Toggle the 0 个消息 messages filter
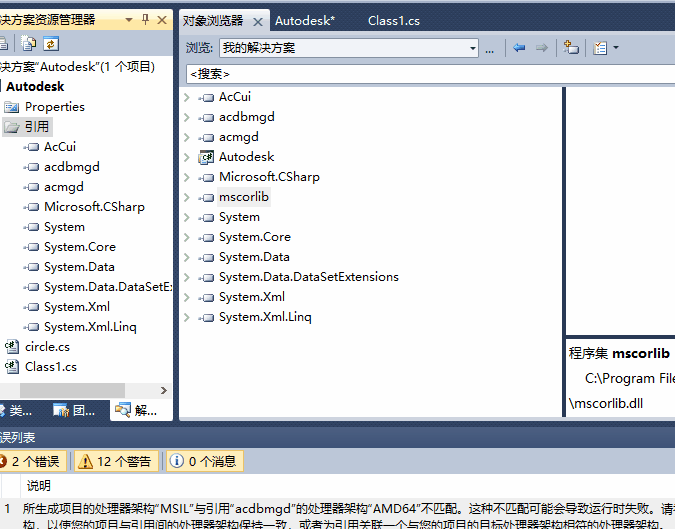This screenshot has width=675, height=529. 205,461
